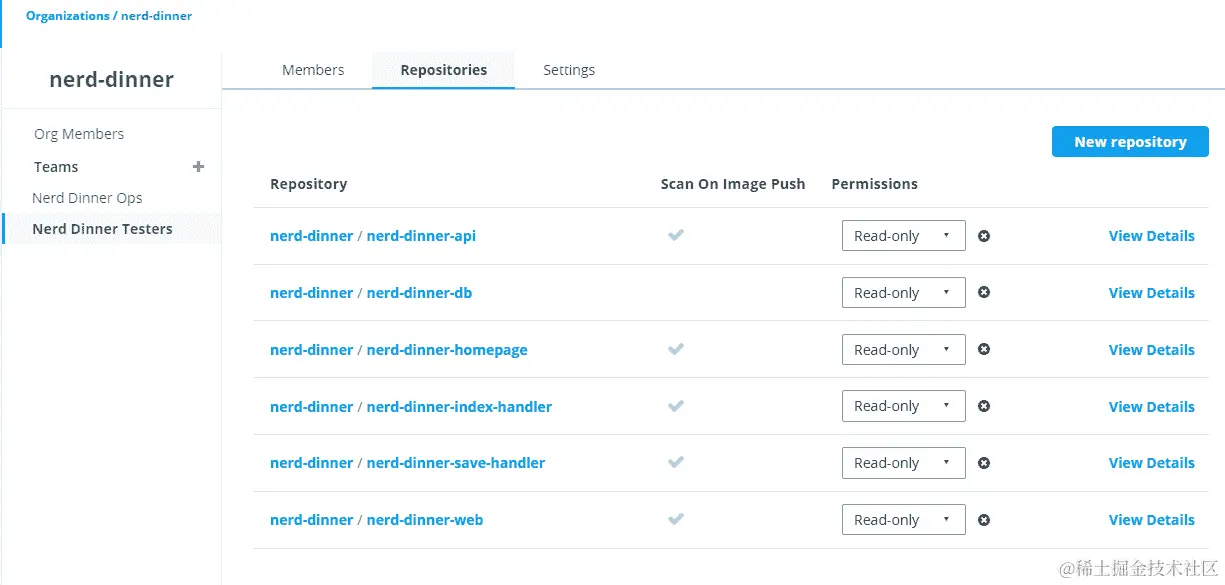Remove nerd-dinner-index-handler using its x icon
This screenshot has width=1225, height=585.
coord(984,406)
